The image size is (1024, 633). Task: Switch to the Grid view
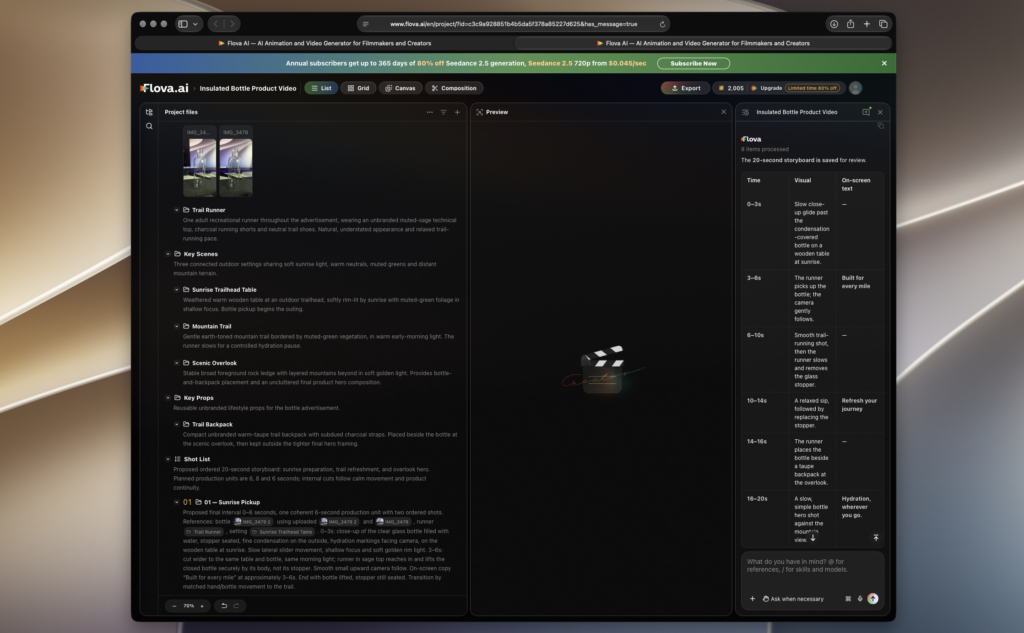click(x=358, y=88)
